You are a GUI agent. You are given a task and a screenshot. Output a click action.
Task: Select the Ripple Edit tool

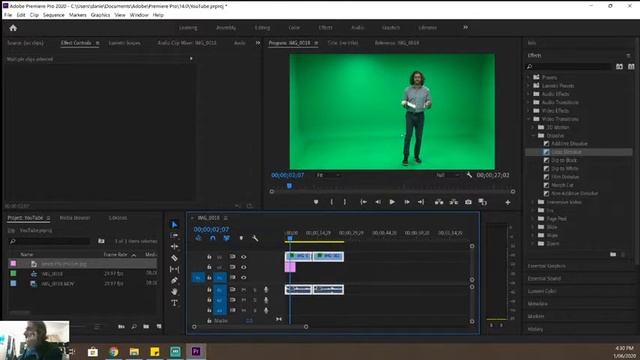(x=174, y=247)
